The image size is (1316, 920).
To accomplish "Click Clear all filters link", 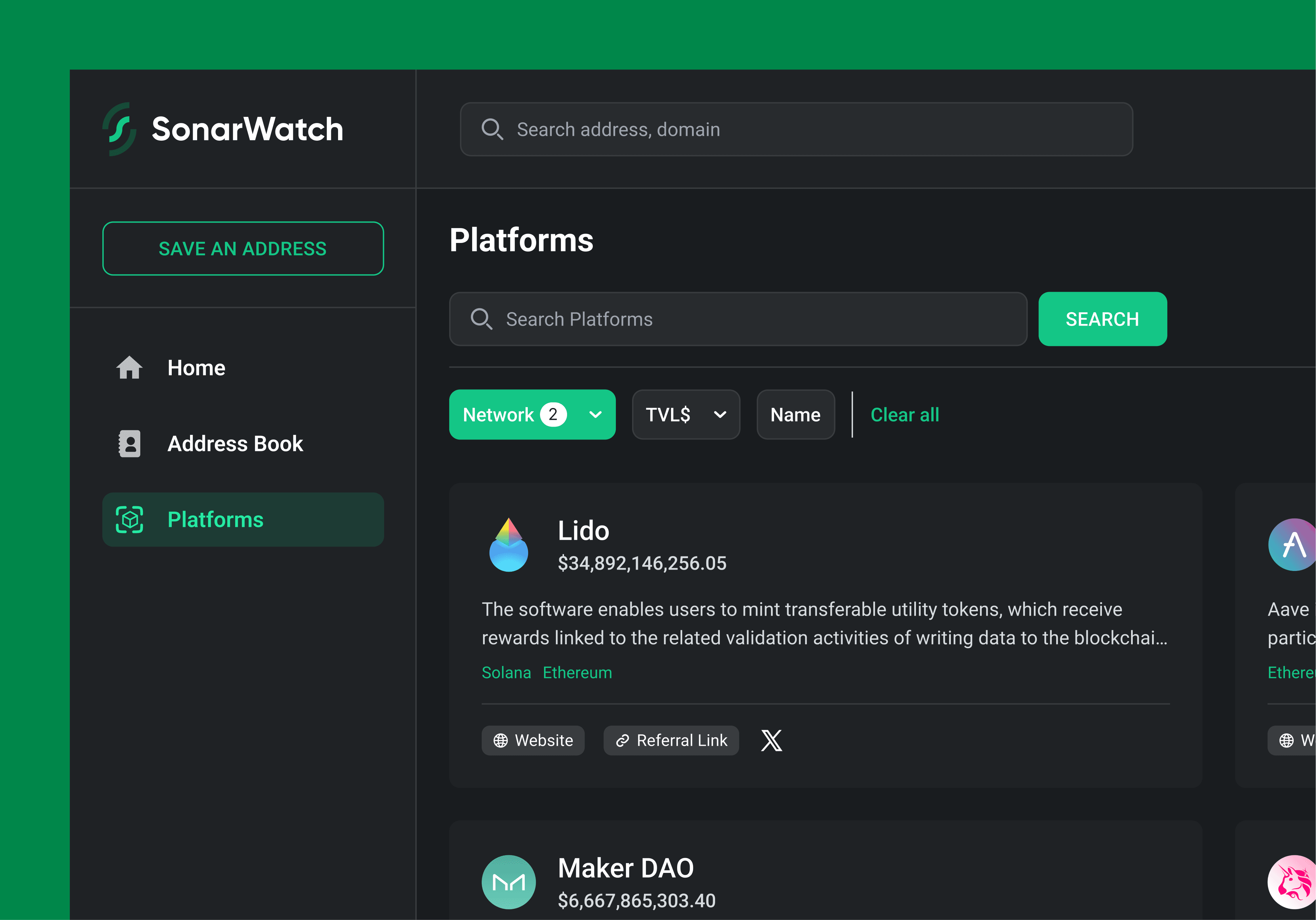I will pos(904,414).
